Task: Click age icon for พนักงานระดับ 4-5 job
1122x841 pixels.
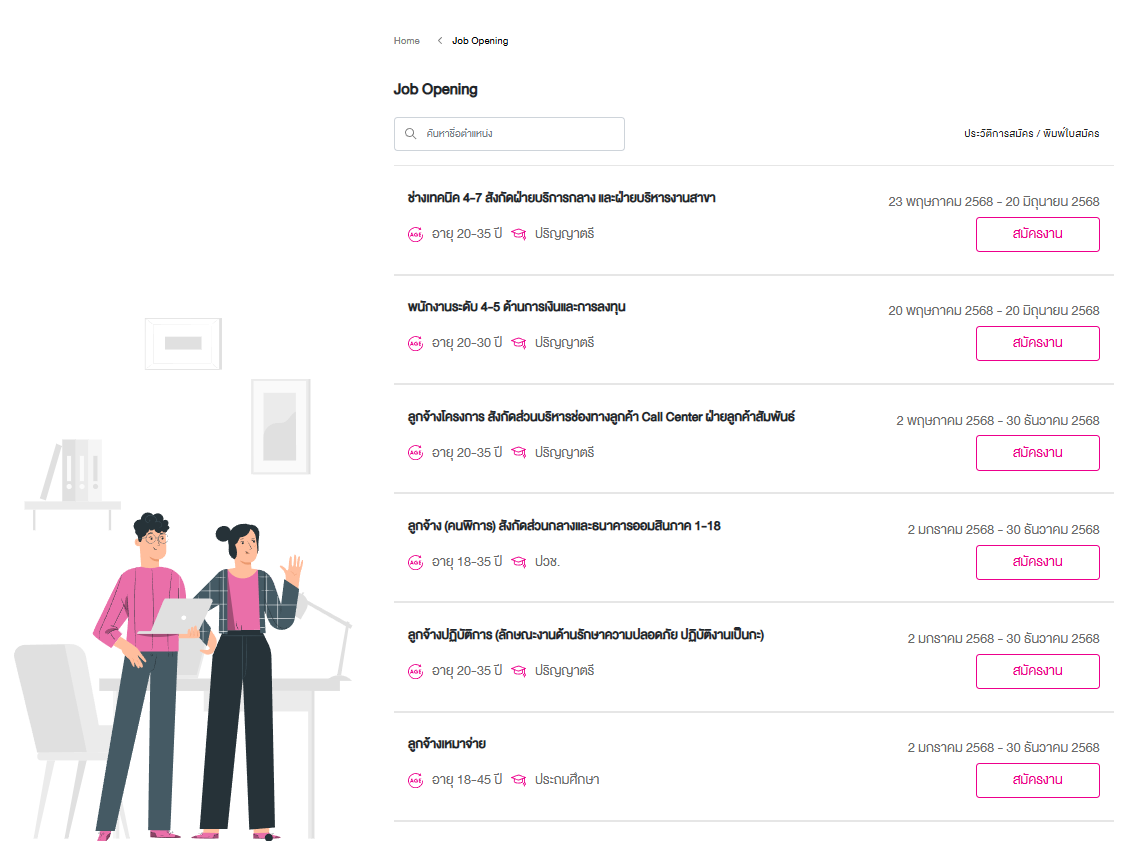Action: pyautogui.click(x=416, y=344)
